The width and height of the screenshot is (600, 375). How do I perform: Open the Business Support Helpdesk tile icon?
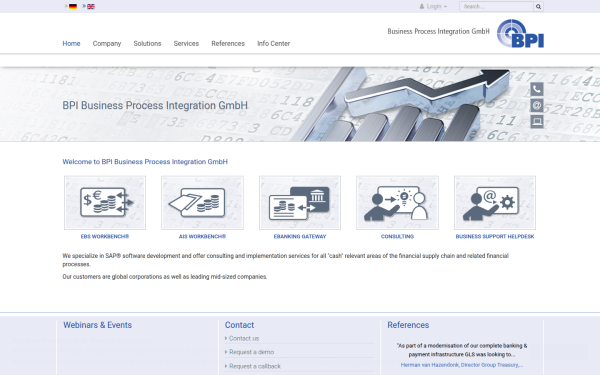click(495, 203)
